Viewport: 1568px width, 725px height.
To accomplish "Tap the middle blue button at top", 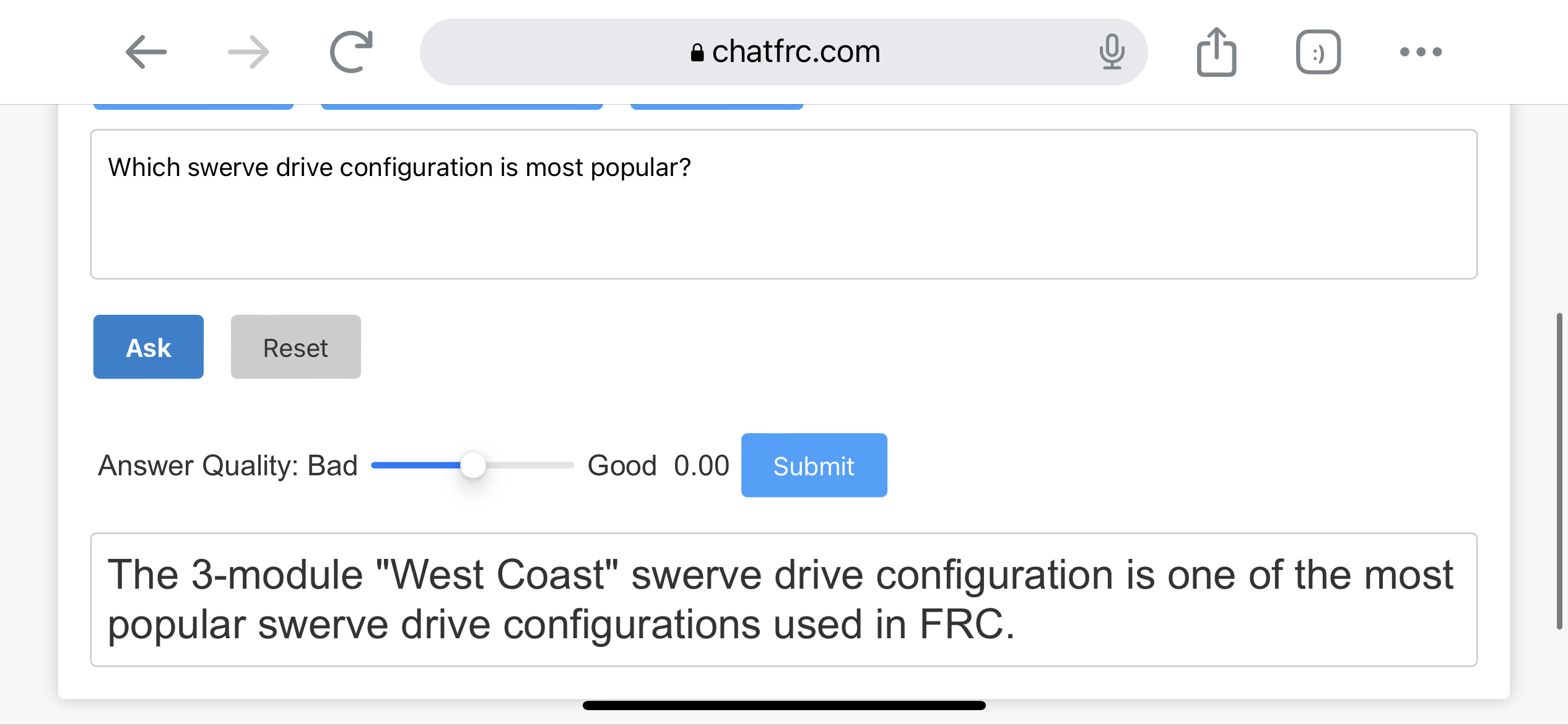I will tap(462, 107).
